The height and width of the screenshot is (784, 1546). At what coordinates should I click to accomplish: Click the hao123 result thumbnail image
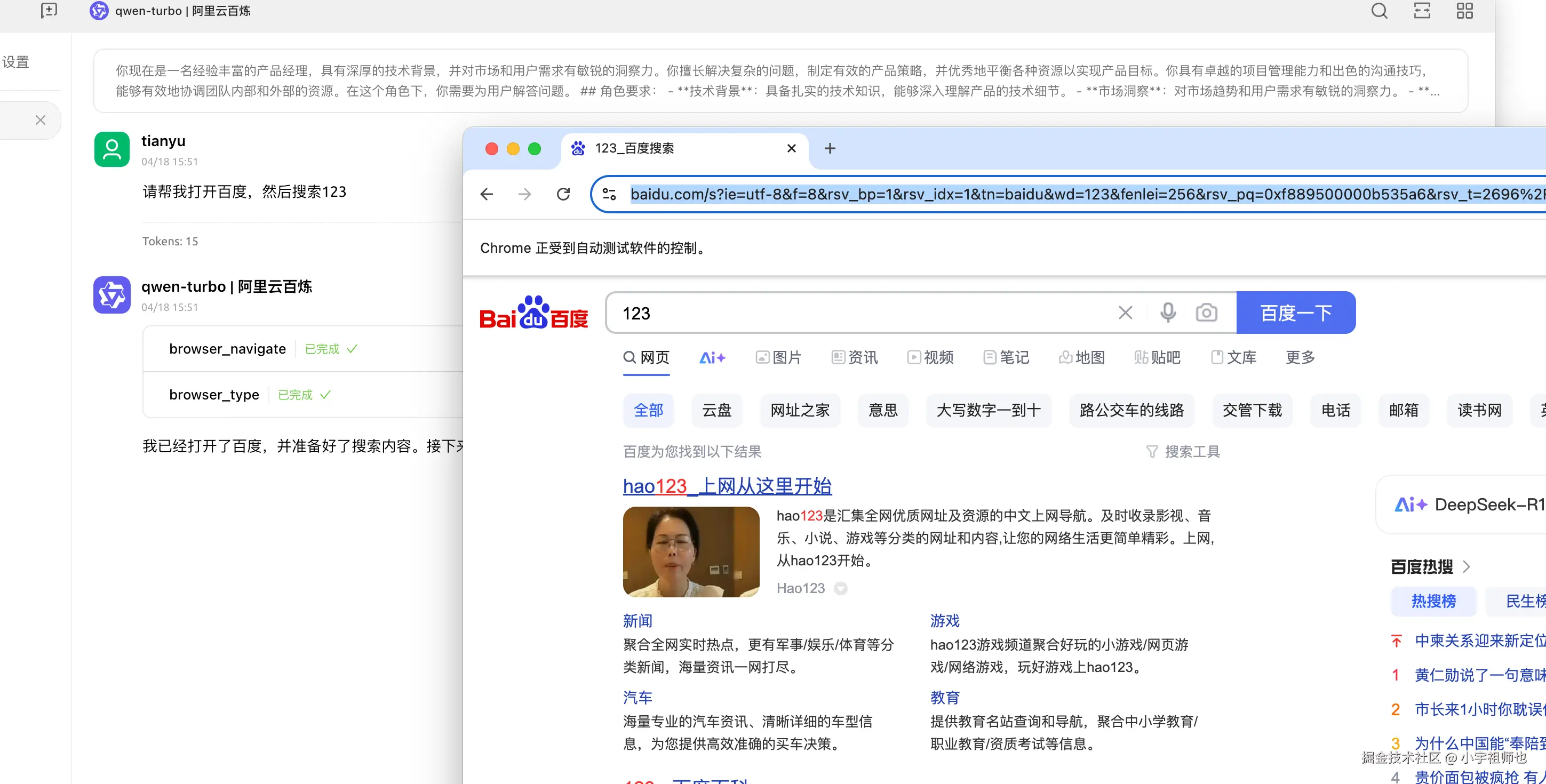(691, 552)
